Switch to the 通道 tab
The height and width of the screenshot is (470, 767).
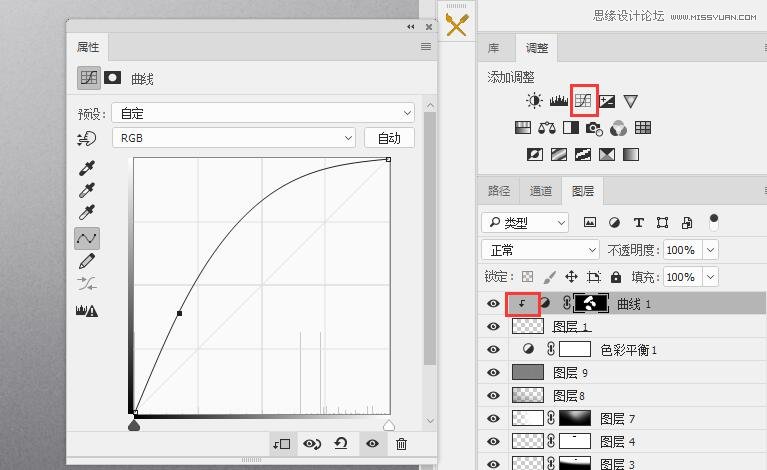tap(541, 191)
